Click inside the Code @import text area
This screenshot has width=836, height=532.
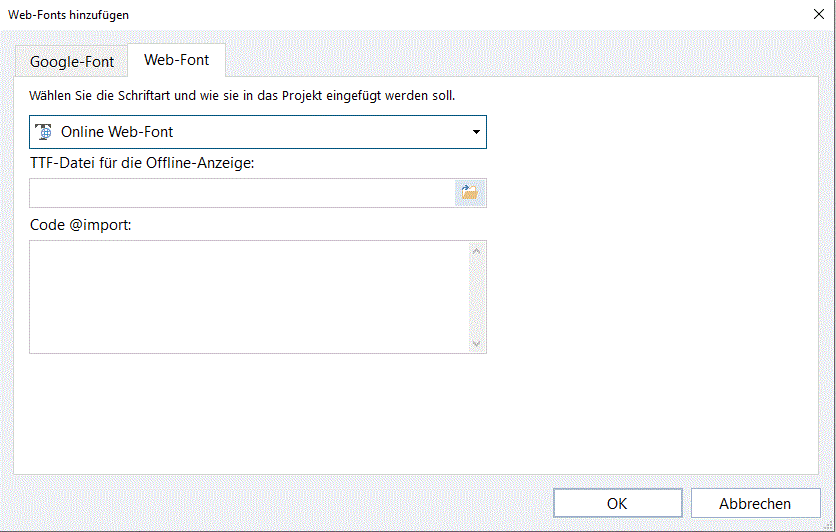[x=248, y=297]
